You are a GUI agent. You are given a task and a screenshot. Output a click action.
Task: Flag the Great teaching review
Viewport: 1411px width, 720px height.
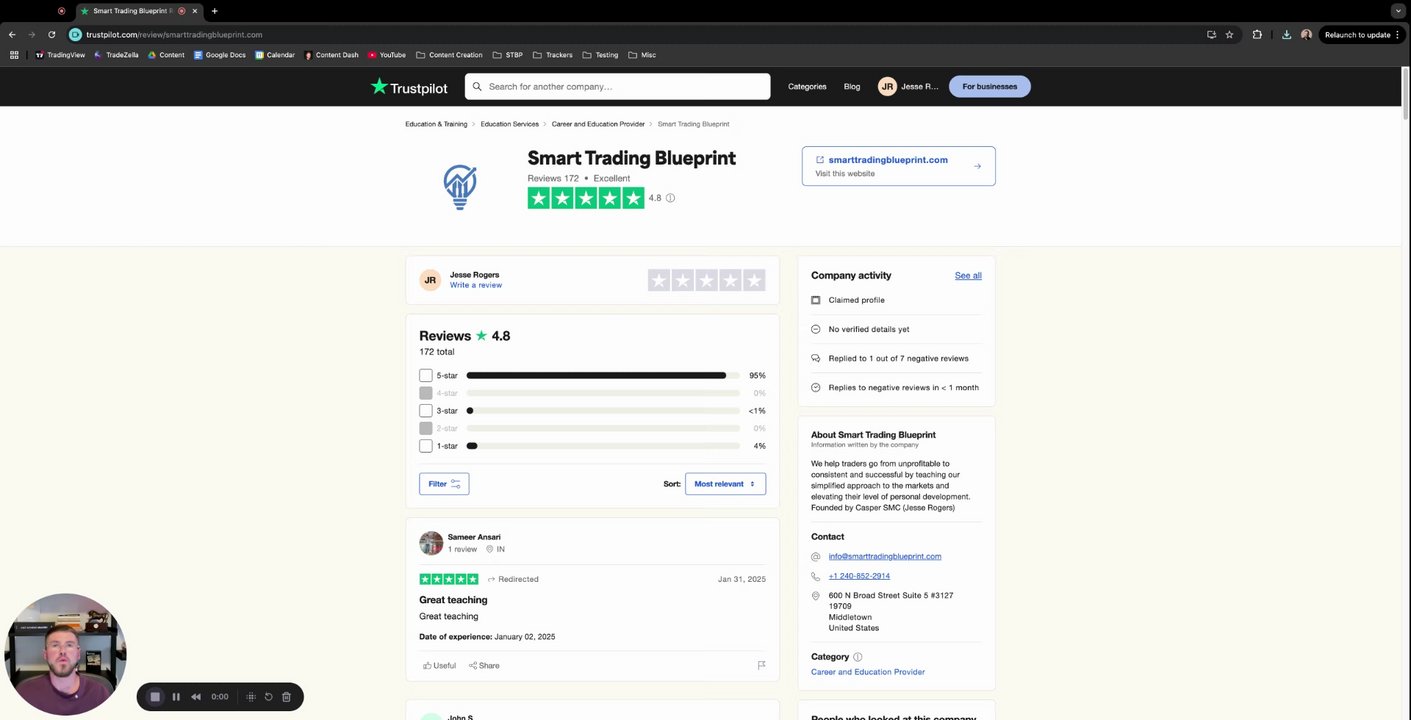pyautogui.click(x=761, y=665)
